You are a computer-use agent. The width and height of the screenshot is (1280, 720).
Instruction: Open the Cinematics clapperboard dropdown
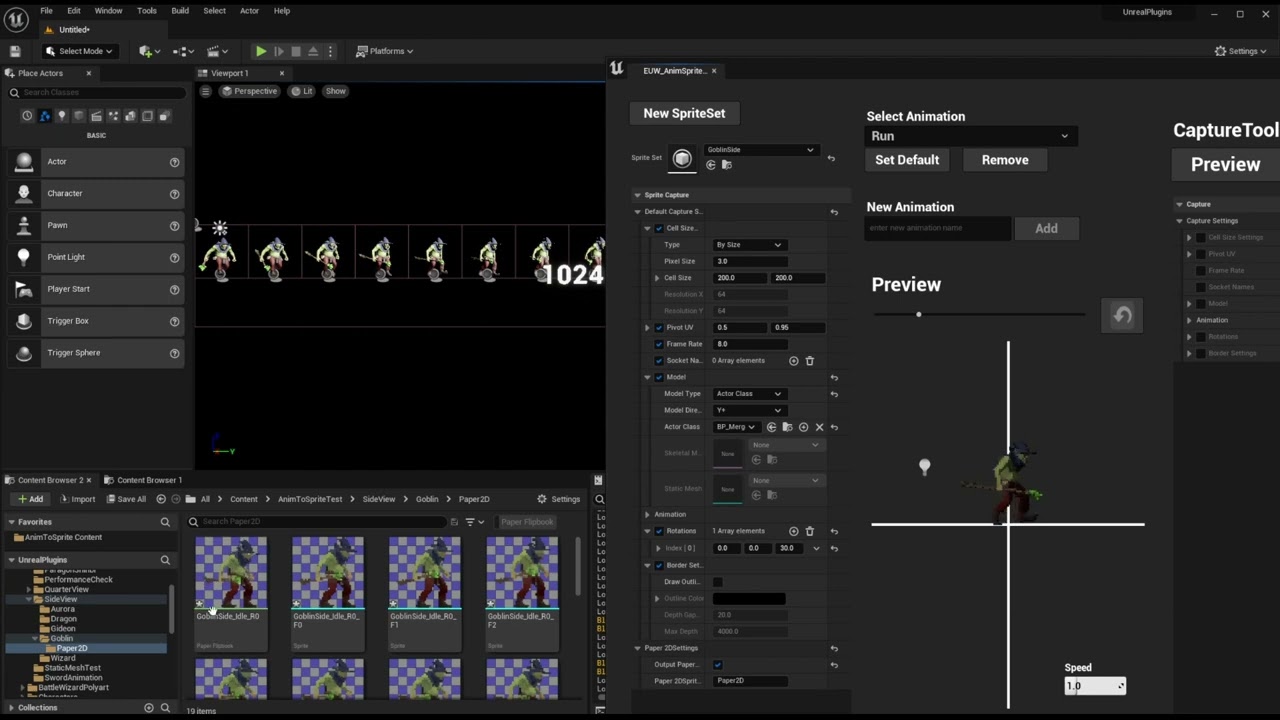[x=216, y=51]
